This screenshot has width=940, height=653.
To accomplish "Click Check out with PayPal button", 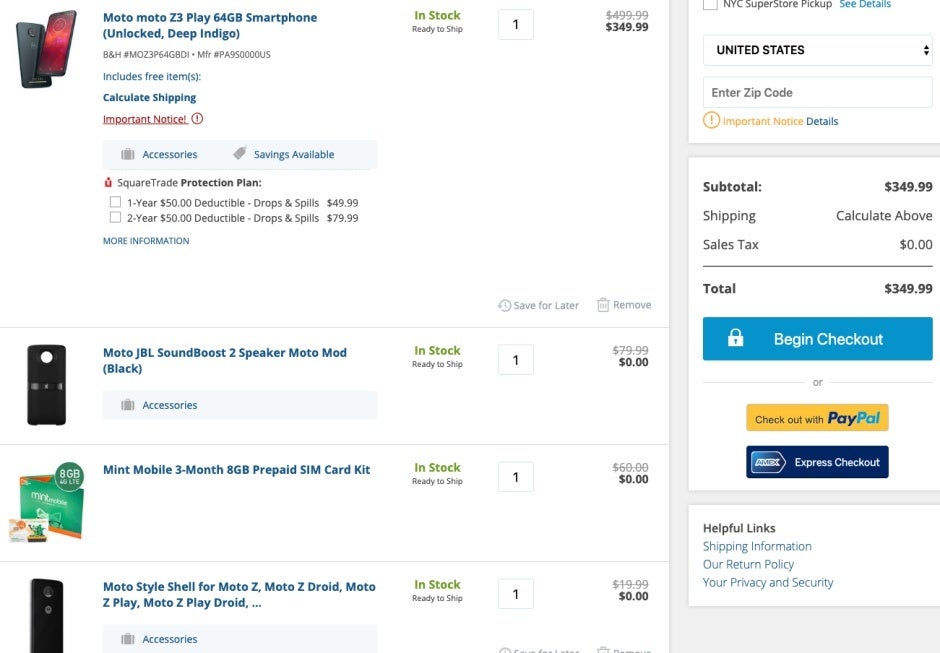I will click(x=817, y=418).
